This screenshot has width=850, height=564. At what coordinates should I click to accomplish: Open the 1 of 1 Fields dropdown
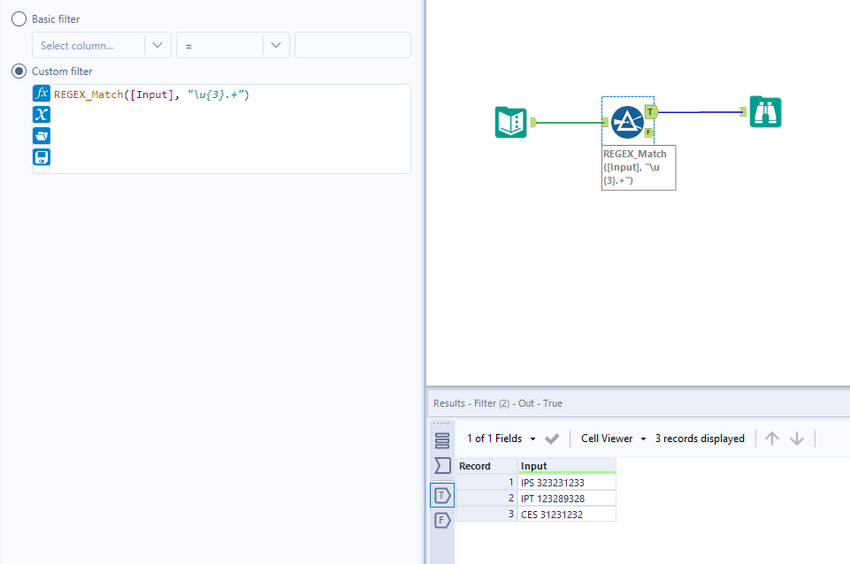[x=501, y=439]
